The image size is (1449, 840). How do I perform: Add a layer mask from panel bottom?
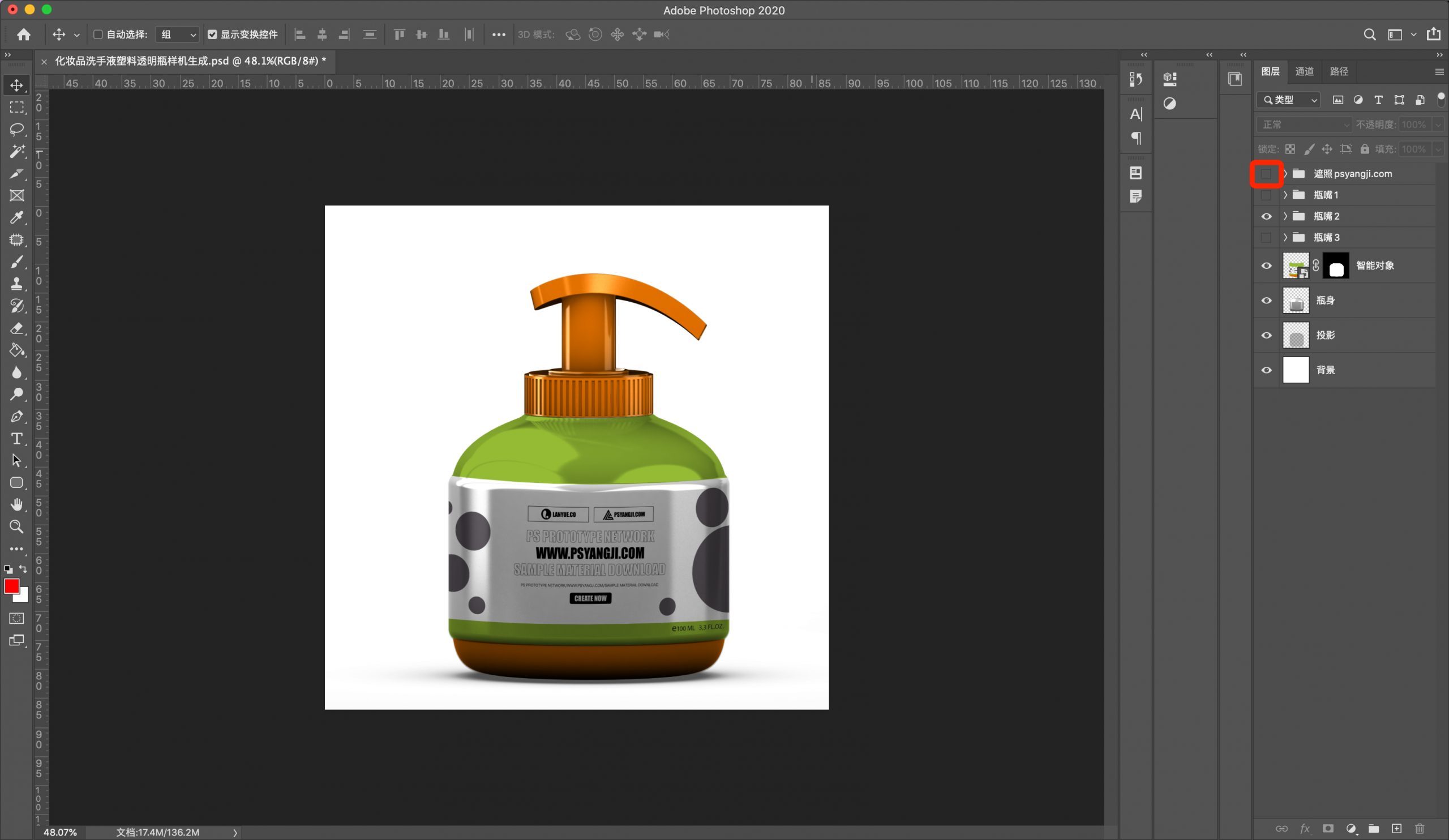coord(1328,829)
